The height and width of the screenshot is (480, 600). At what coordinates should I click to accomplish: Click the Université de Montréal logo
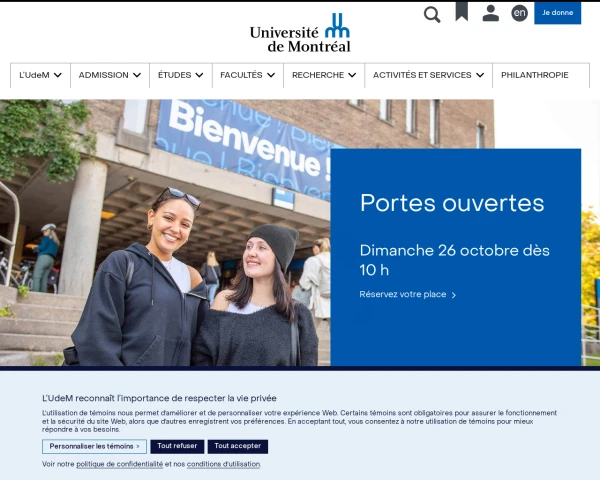pyautogui.click(x=300, y=33)
